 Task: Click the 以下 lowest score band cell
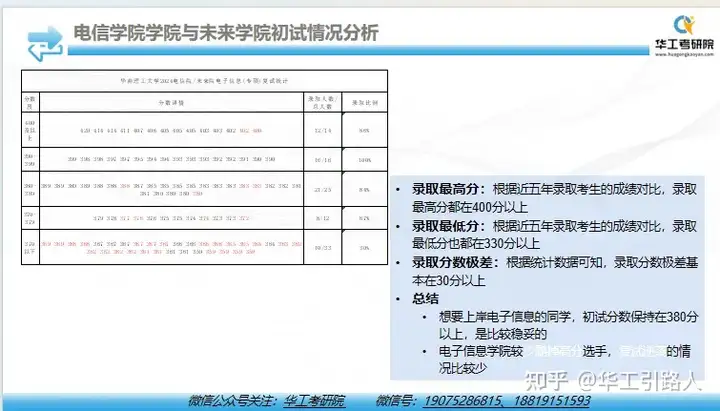click(x=30, y=248)
